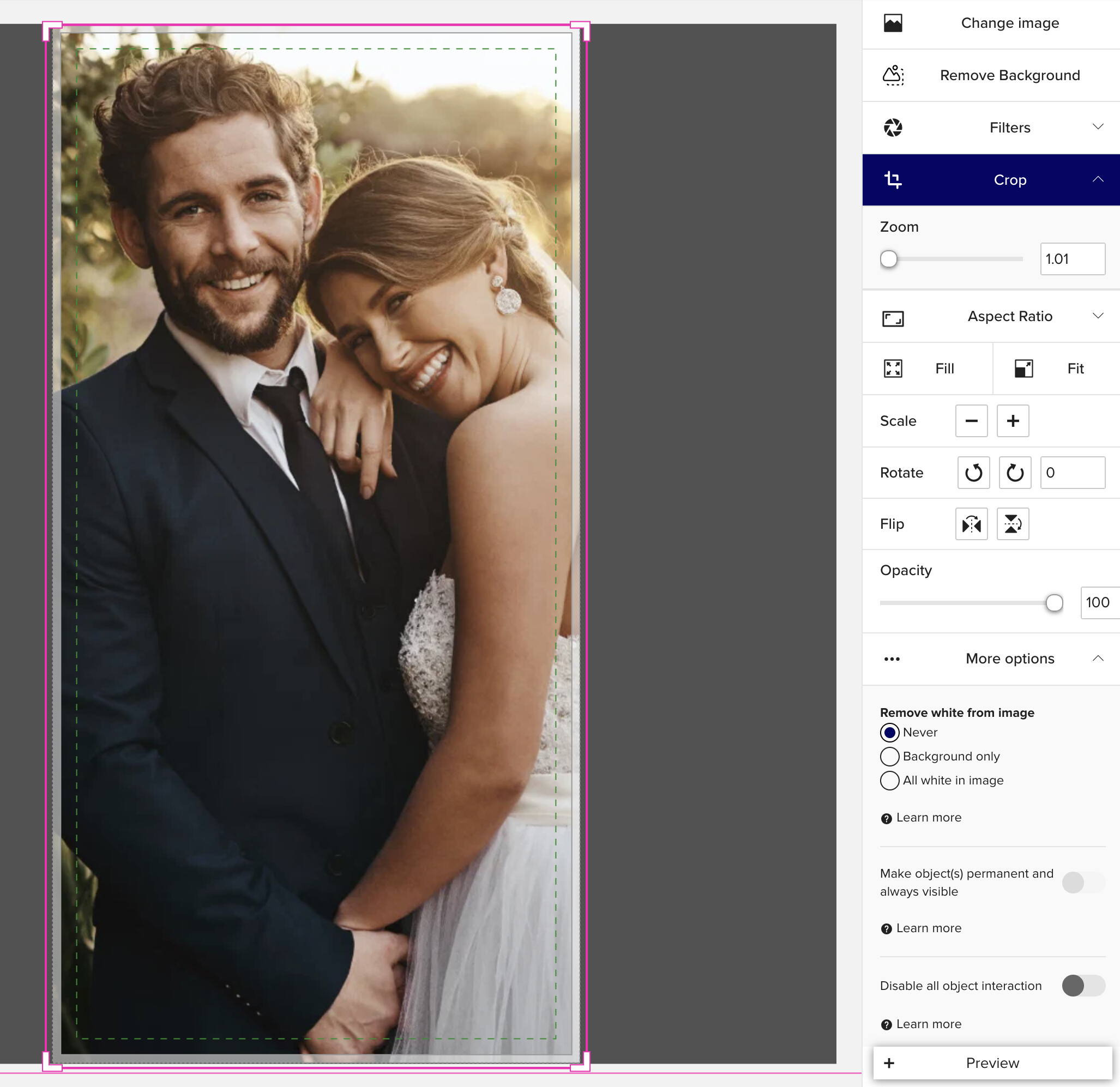Click the Fill expand icon
The height and width of the screenshot is (1087, 1120).
pyautogui.click(x=893, y=369)
